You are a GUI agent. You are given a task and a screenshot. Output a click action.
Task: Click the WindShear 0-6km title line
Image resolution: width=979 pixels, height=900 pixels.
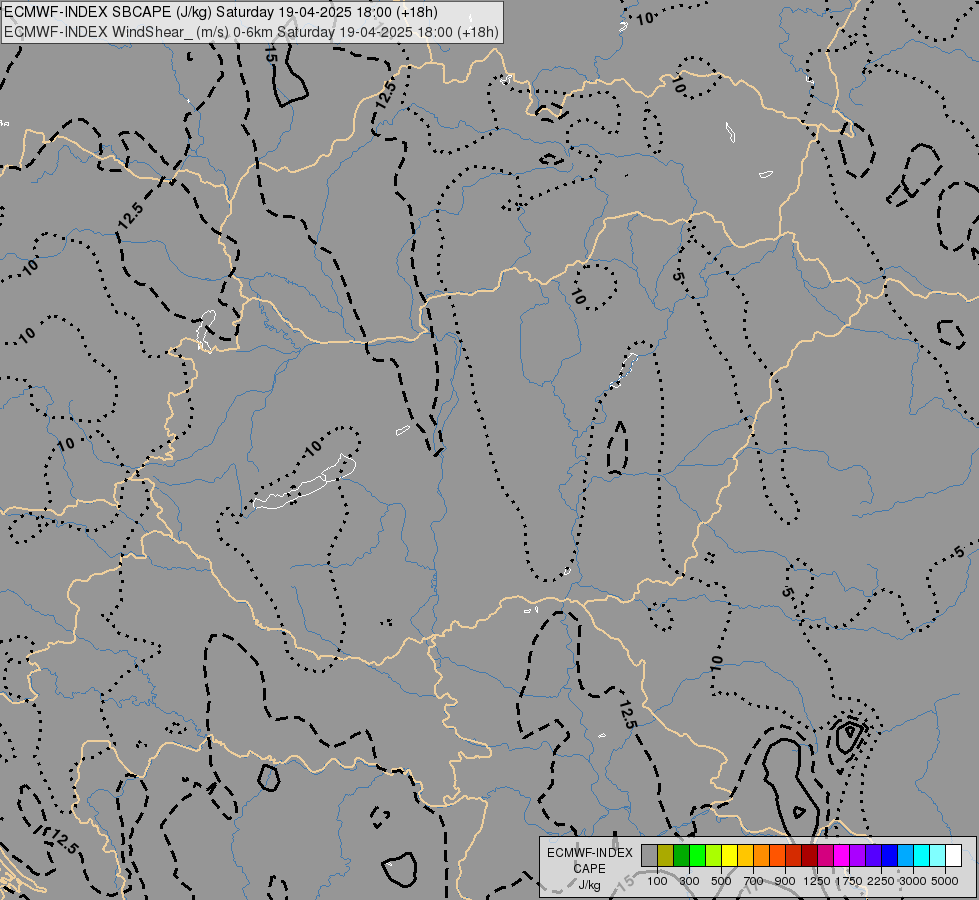pos(252,32)
